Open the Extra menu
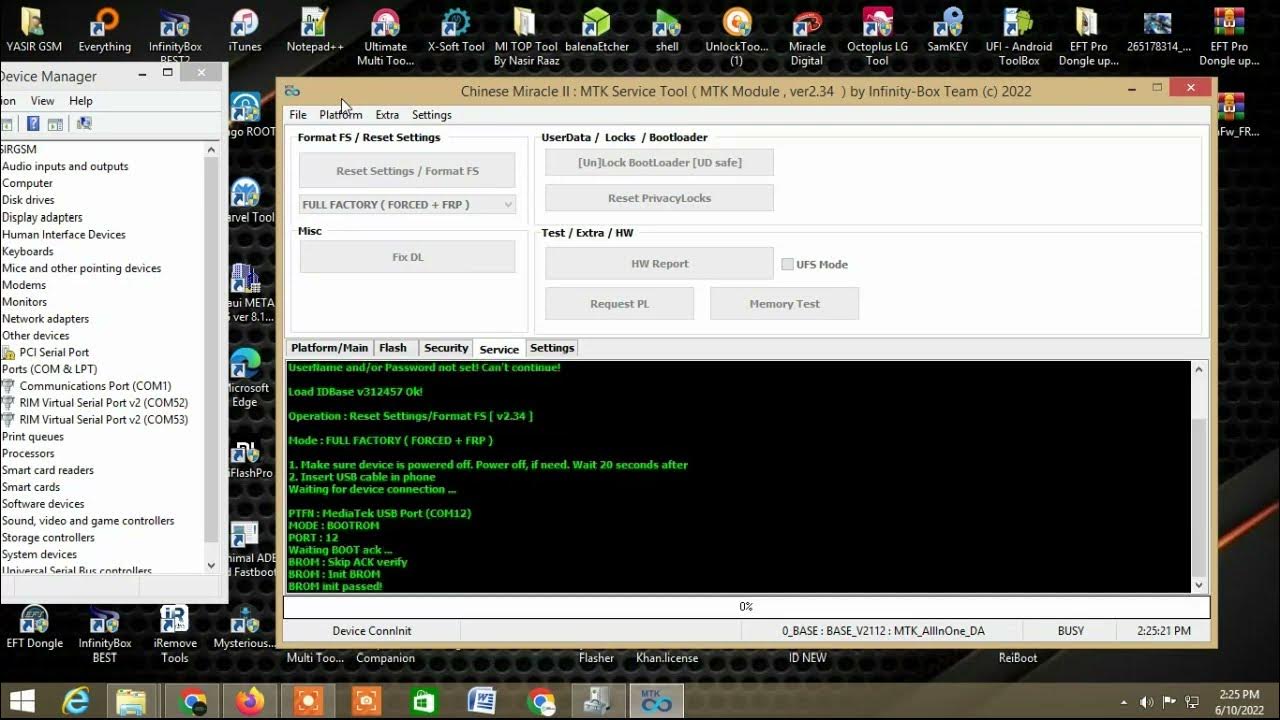 pyautogui.click(x=387, y=115)
